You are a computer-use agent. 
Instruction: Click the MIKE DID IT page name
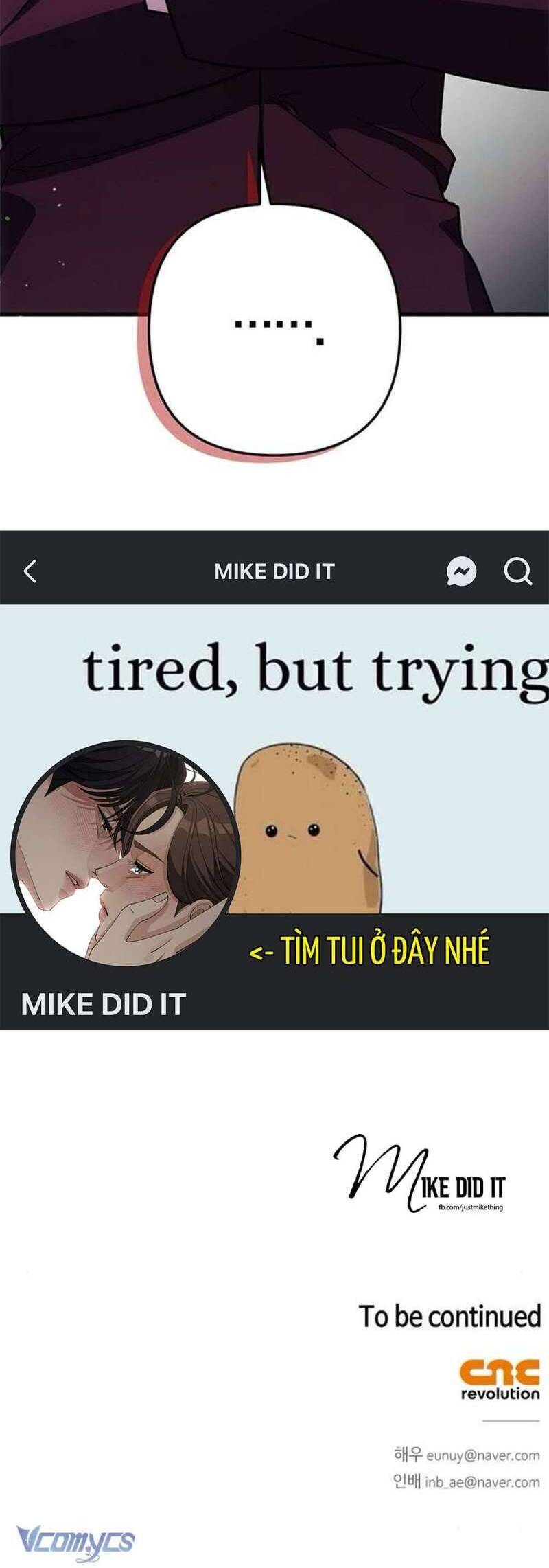pyautogui.click(x=104, y=1005)
